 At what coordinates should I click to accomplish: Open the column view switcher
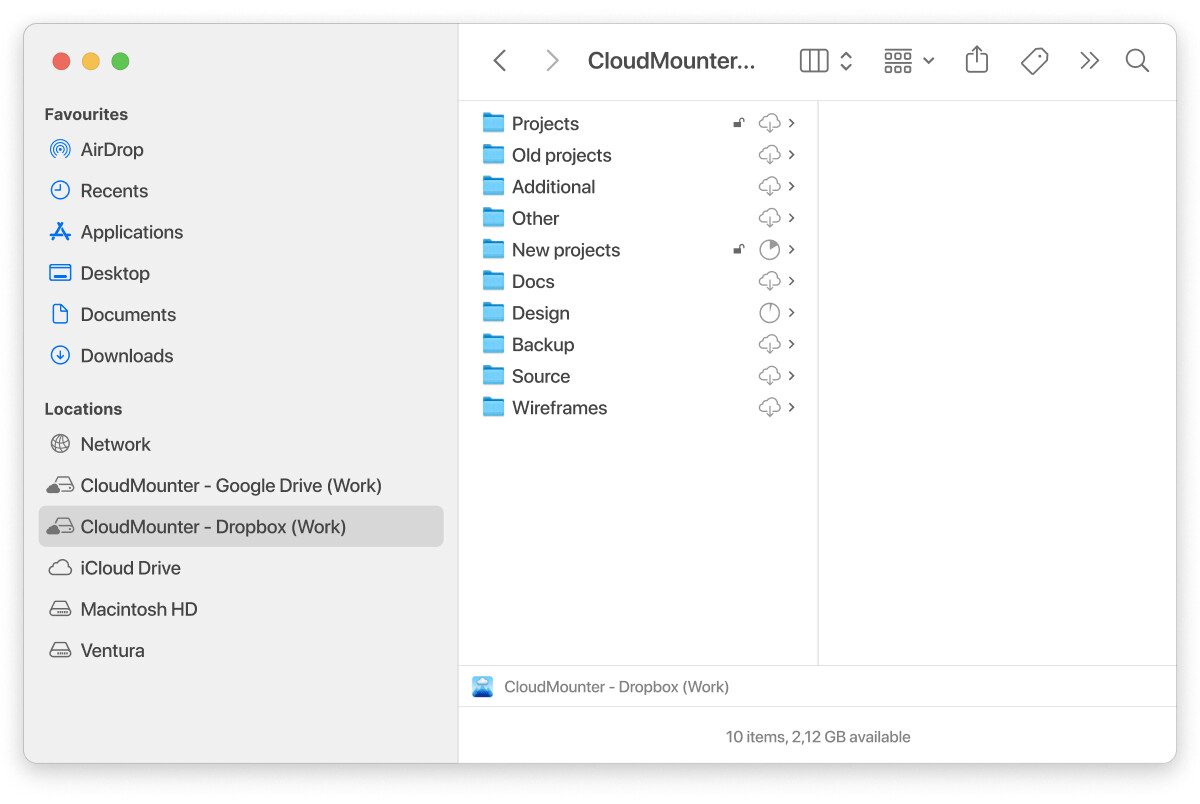click(x=826, y=61)
